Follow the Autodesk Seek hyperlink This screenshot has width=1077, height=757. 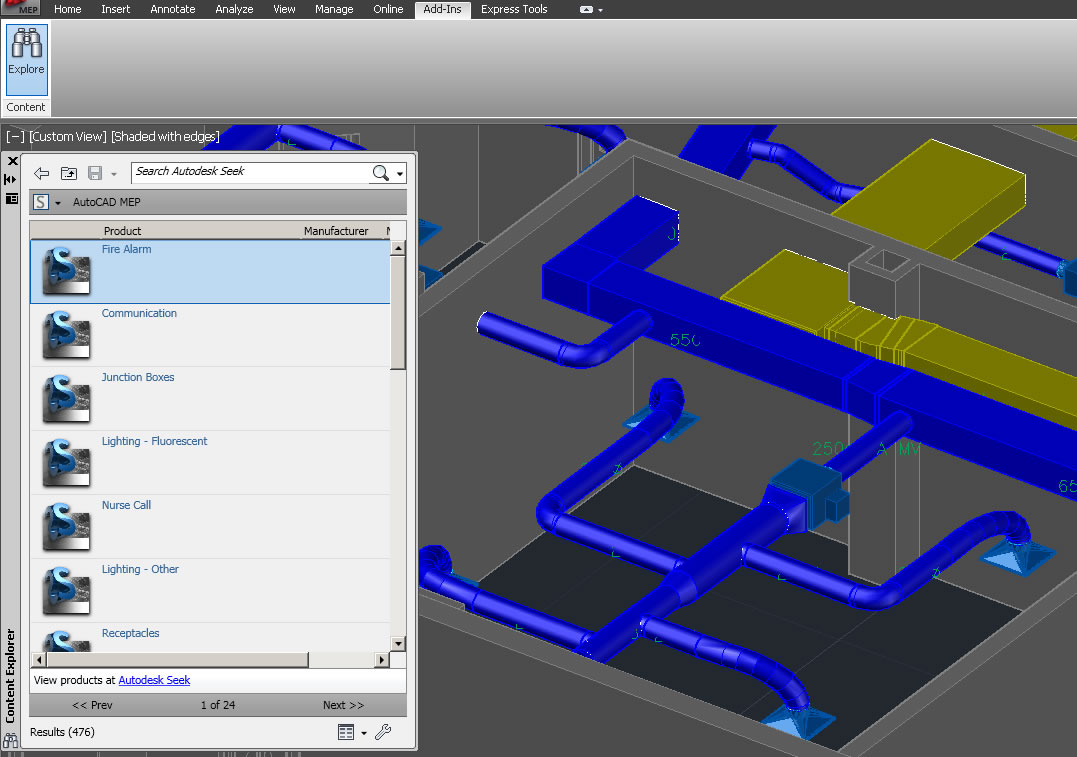coord(155,680)
